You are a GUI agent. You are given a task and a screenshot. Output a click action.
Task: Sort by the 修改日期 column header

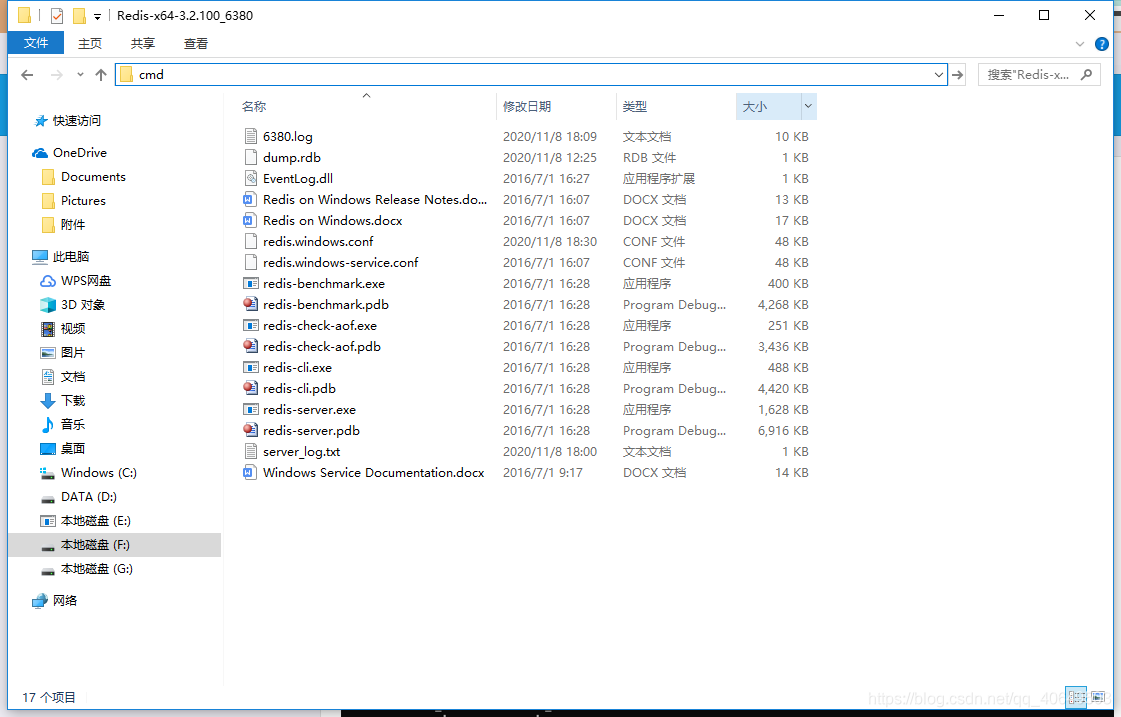(x=527, y=106)
